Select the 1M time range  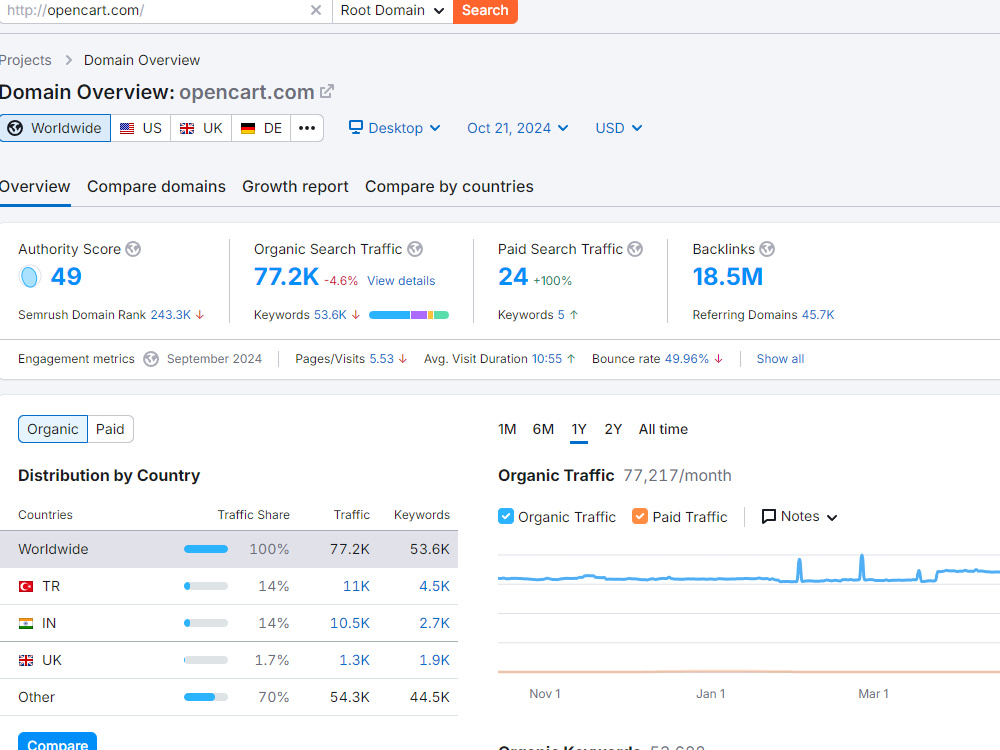pos(507,429)
